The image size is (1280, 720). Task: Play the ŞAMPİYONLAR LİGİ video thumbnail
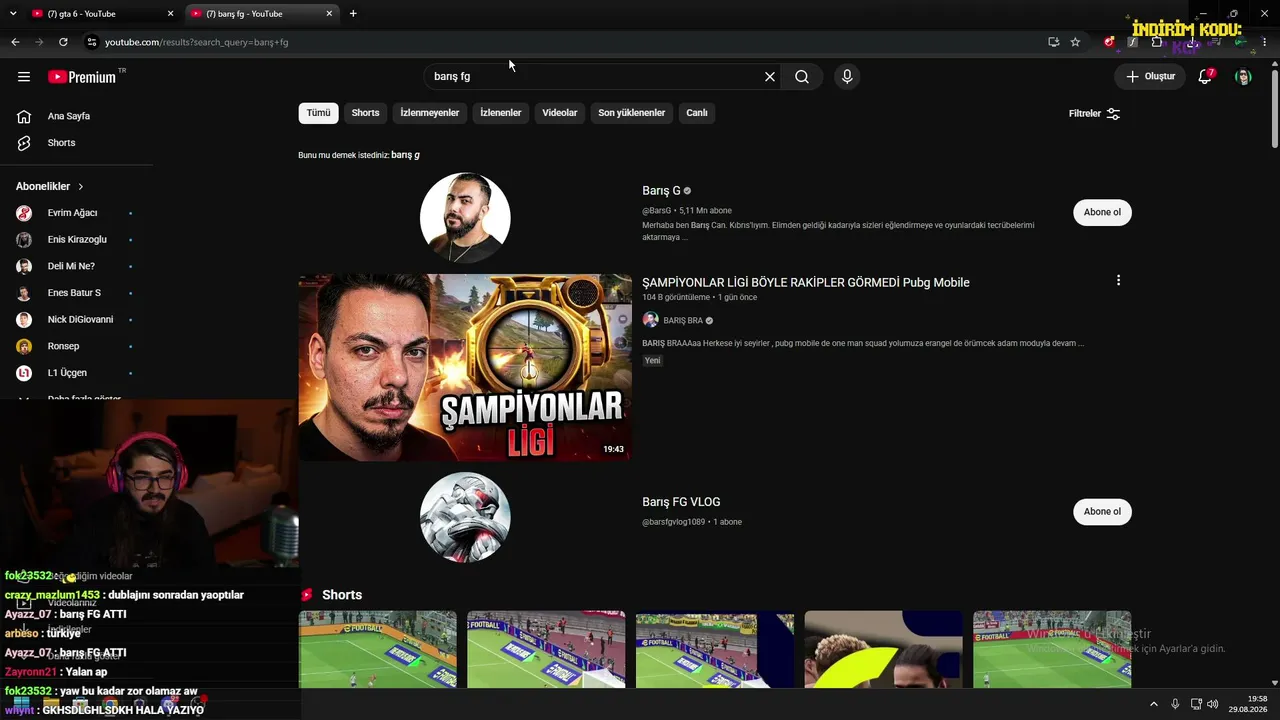pyautogui.click(x=465, y=367)
